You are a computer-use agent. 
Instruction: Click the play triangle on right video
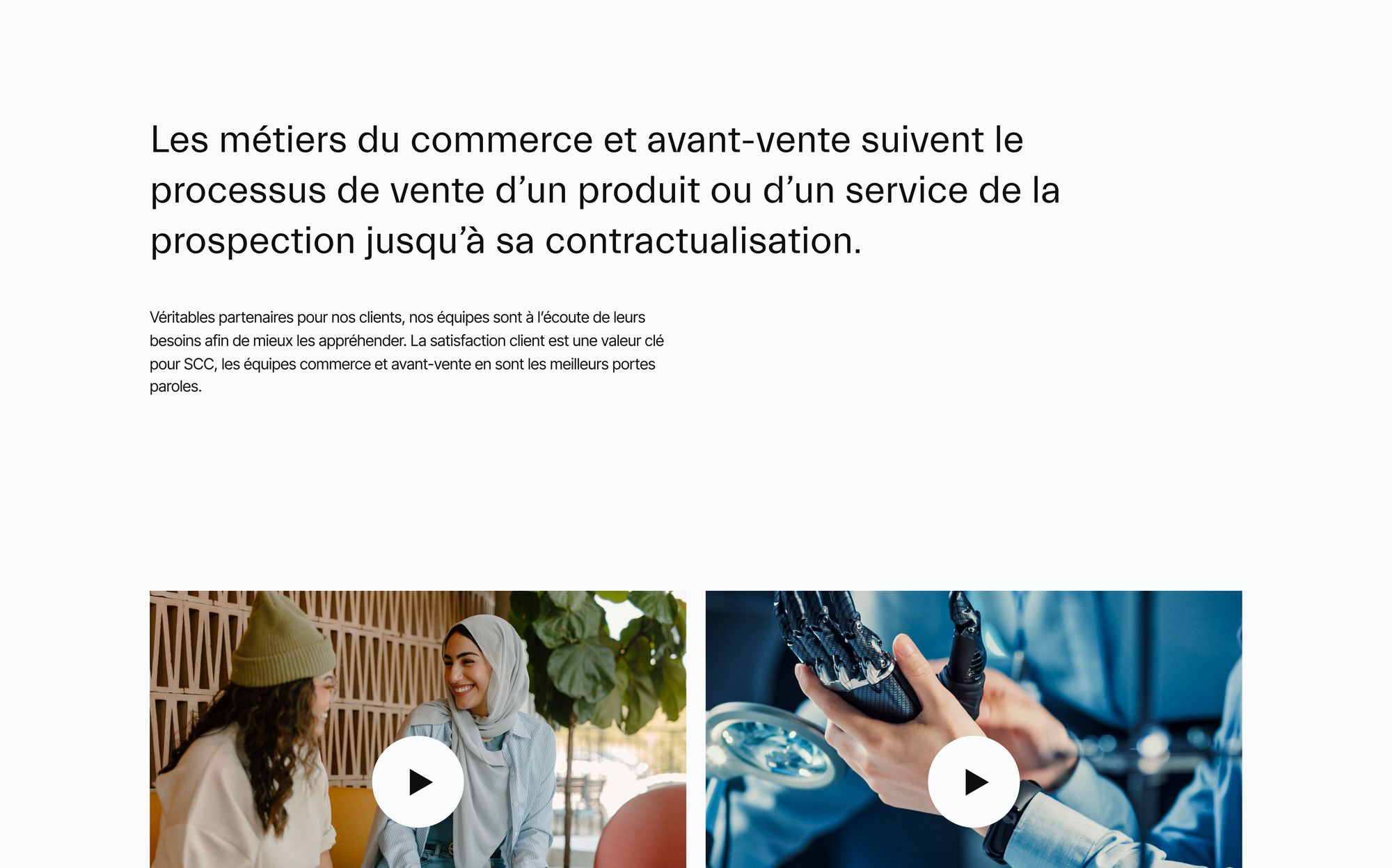[976, 782]
